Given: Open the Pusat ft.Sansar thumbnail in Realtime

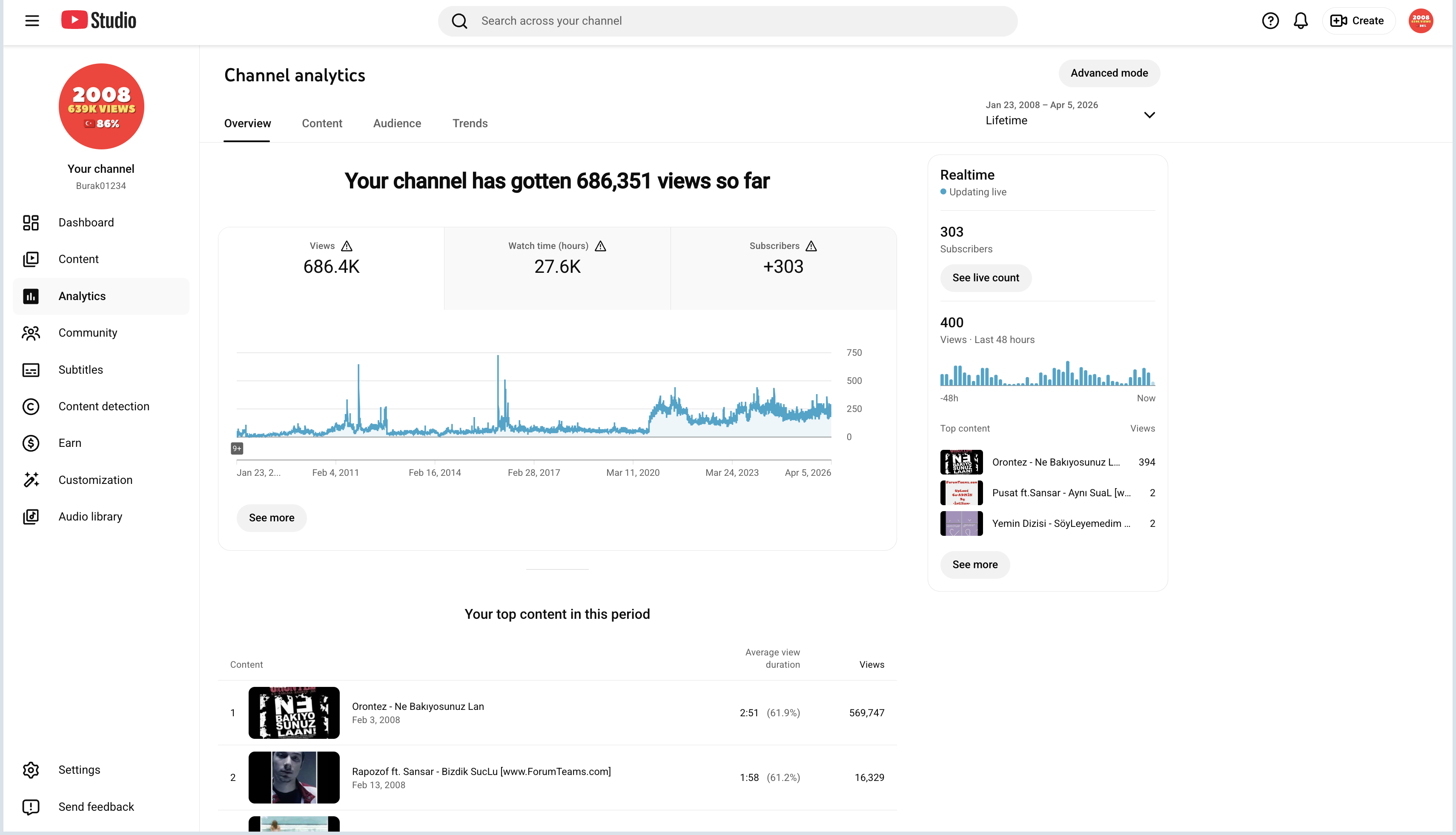Looking at the screenshot, I should (961, 493).
